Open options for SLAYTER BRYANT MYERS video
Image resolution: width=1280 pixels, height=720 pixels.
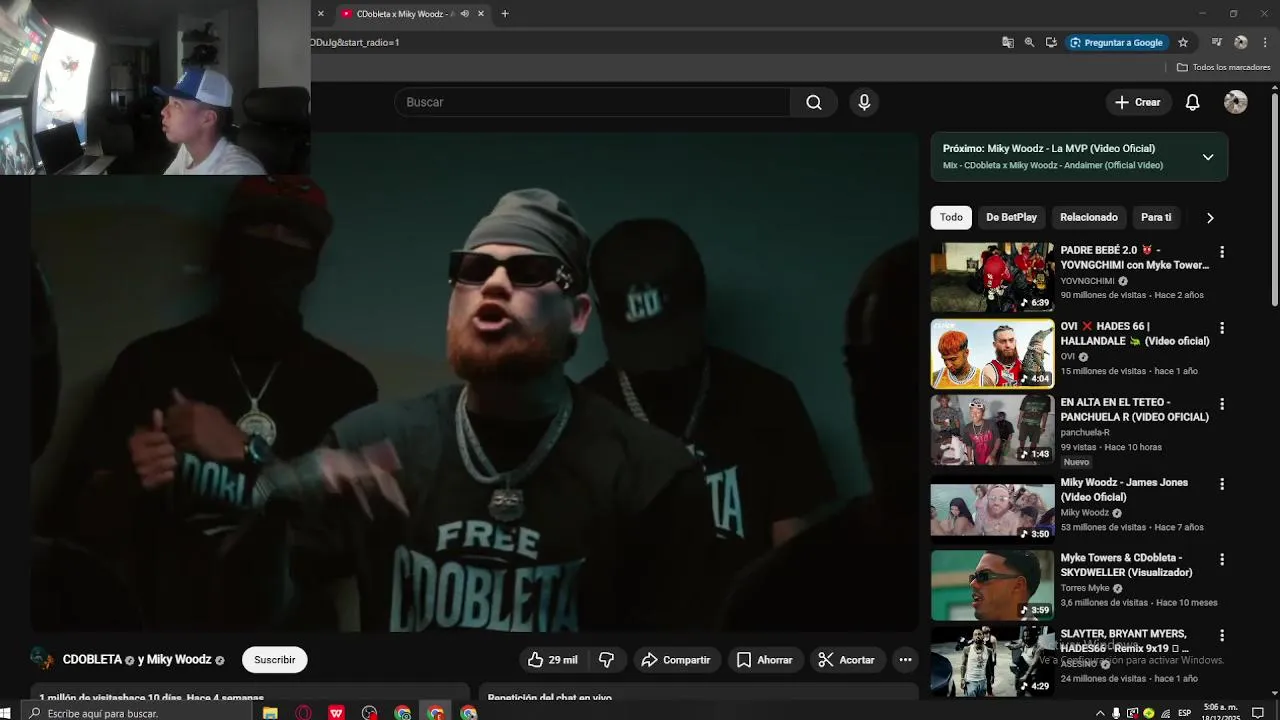(x=1221, y=636)
